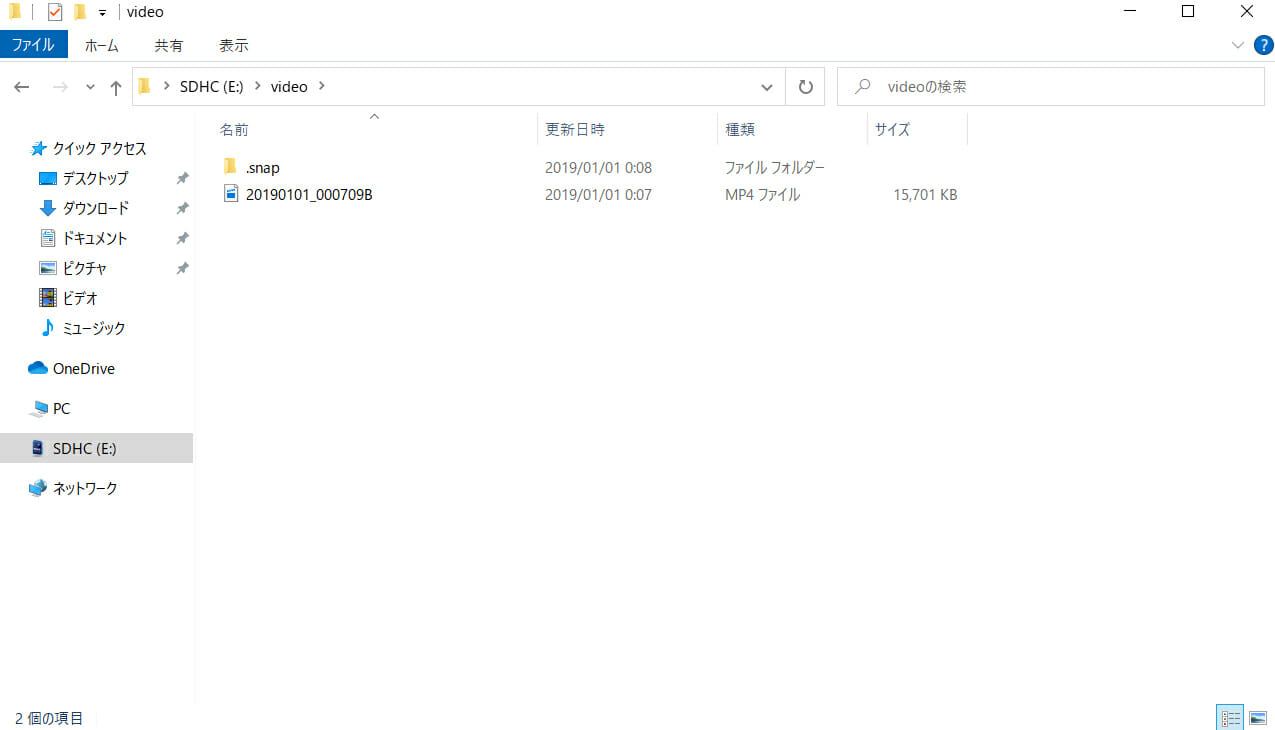Image resolution: width=1275 pixels, height=730 pixels.
Task: Select クイック アクセス in navigation pane
Action: click(x=99, y=148)
